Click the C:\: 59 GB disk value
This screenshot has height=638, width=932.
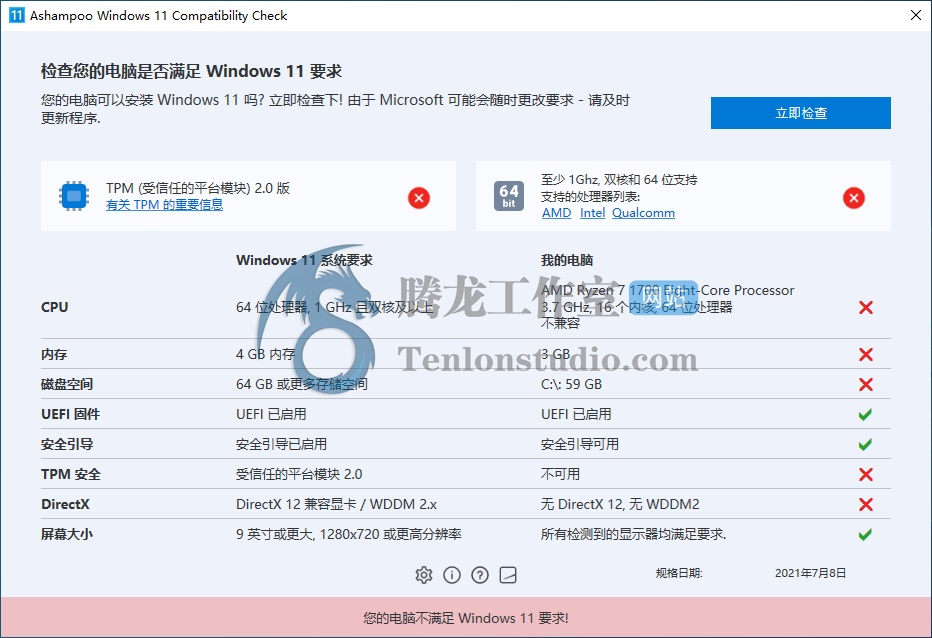coord(571,384)
